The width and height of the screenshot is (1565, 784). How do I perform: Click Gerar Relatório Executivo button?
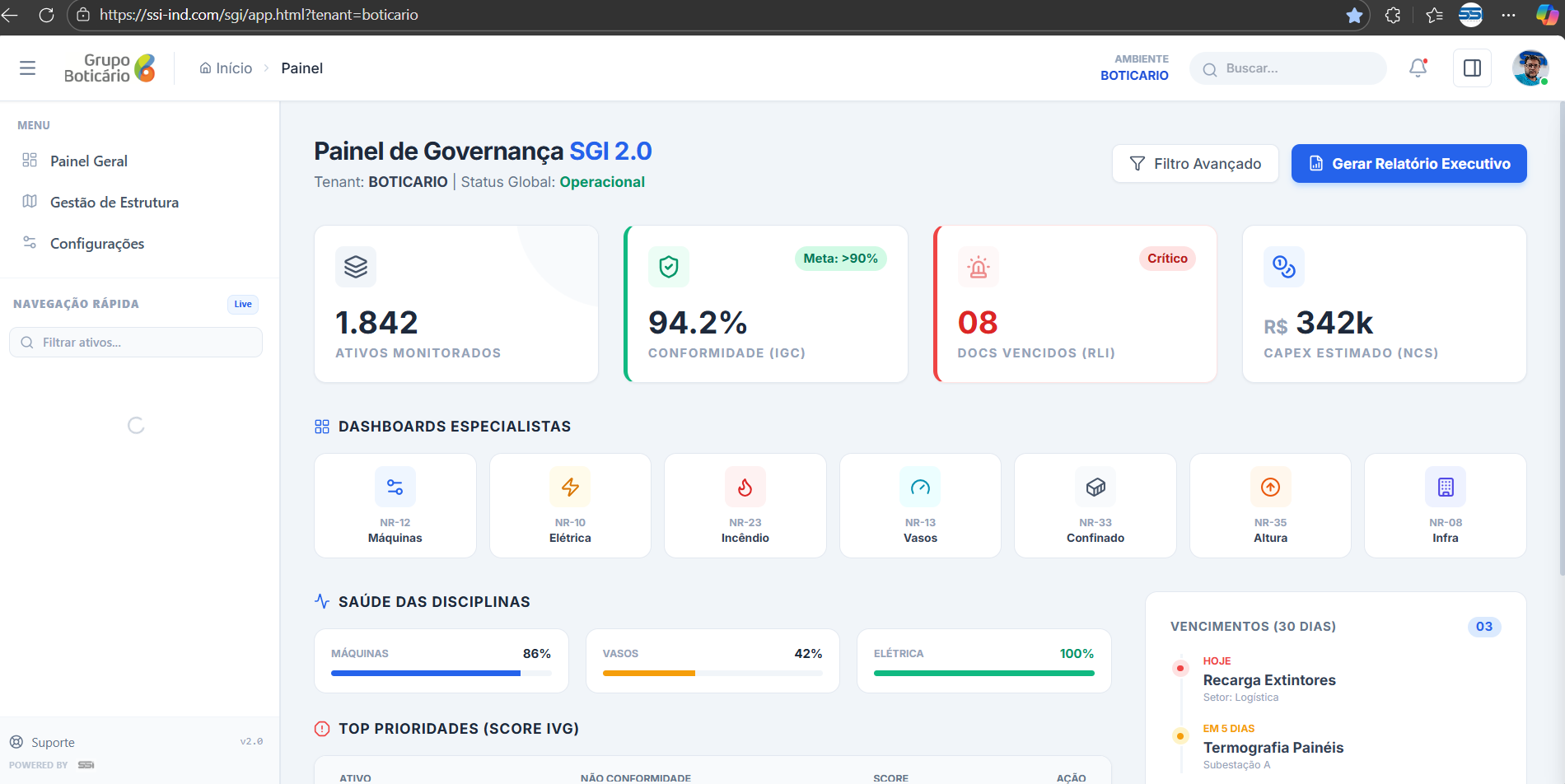(1408, 163)
